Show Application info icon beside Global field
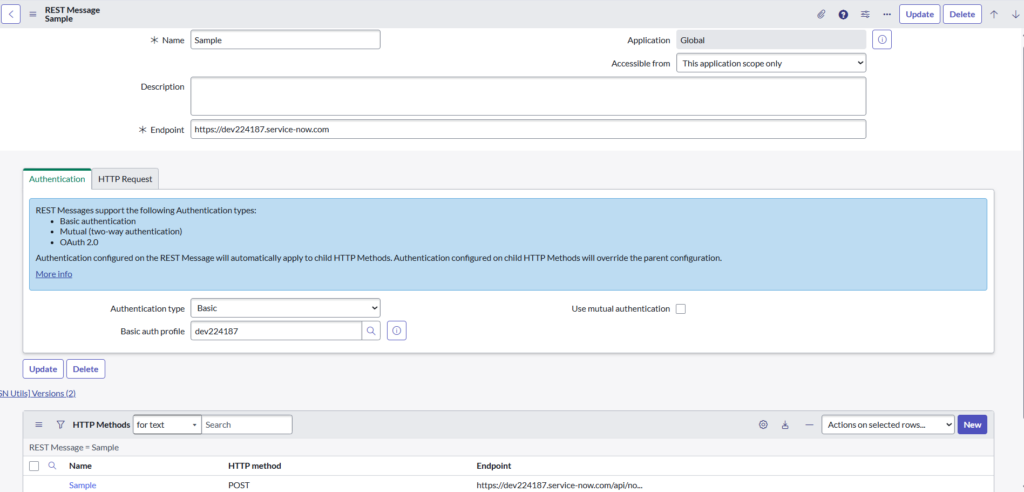Viewport: 1024px width, 492px height. [x=882, y=40]
